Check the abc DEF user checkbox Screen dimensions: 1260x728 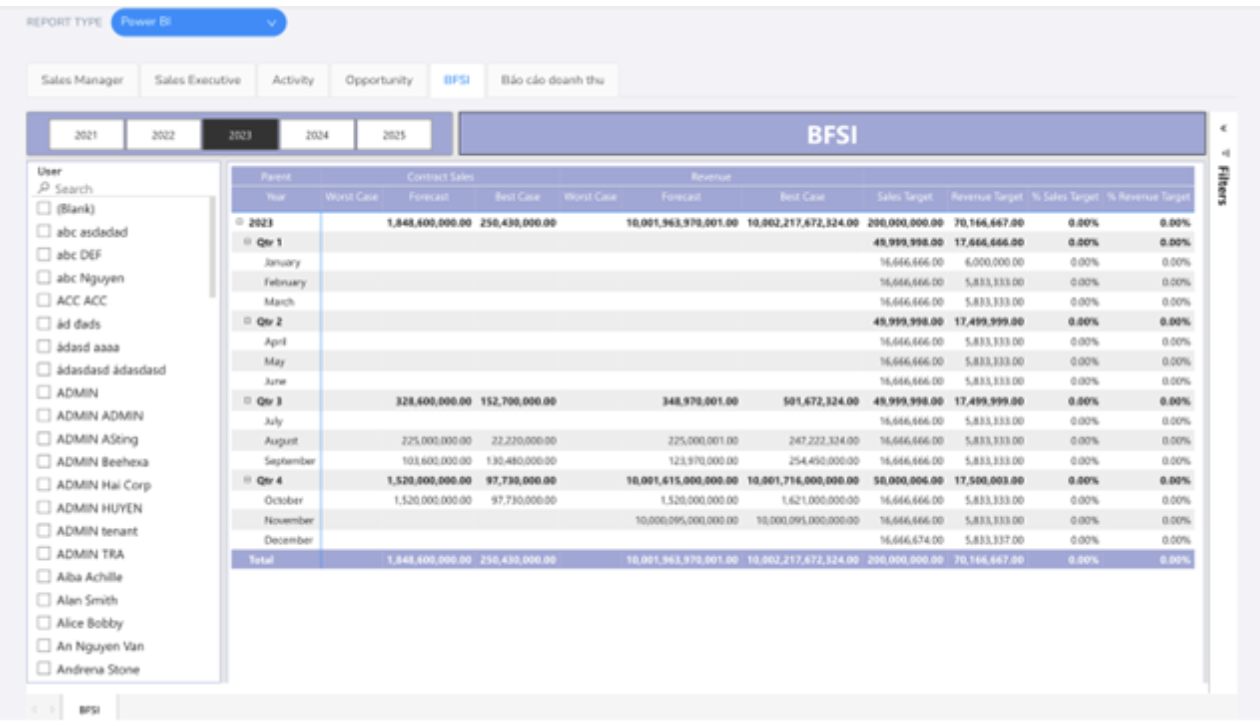pyautogui.click(x=43, y=255)
